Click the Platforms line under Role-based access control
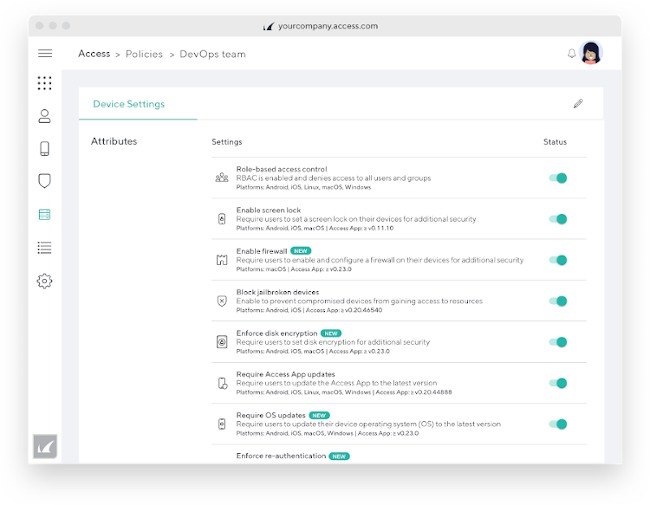Screen dimensions: 650x505 point(303,187)
